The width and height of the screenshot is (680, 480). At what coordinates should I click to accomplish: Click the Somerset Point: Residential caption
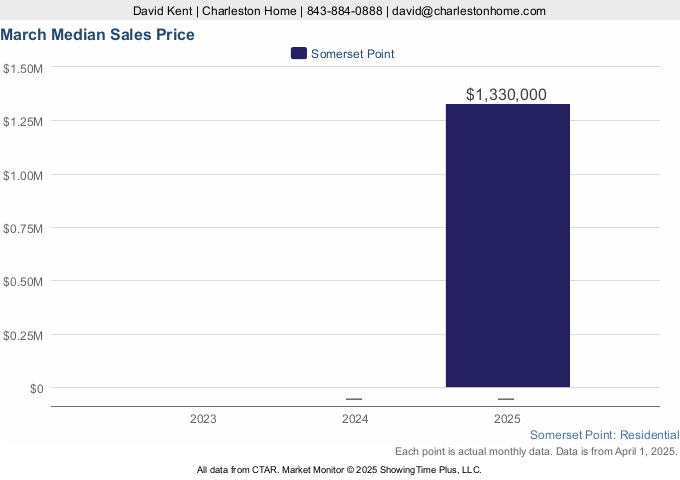(604, 435)
